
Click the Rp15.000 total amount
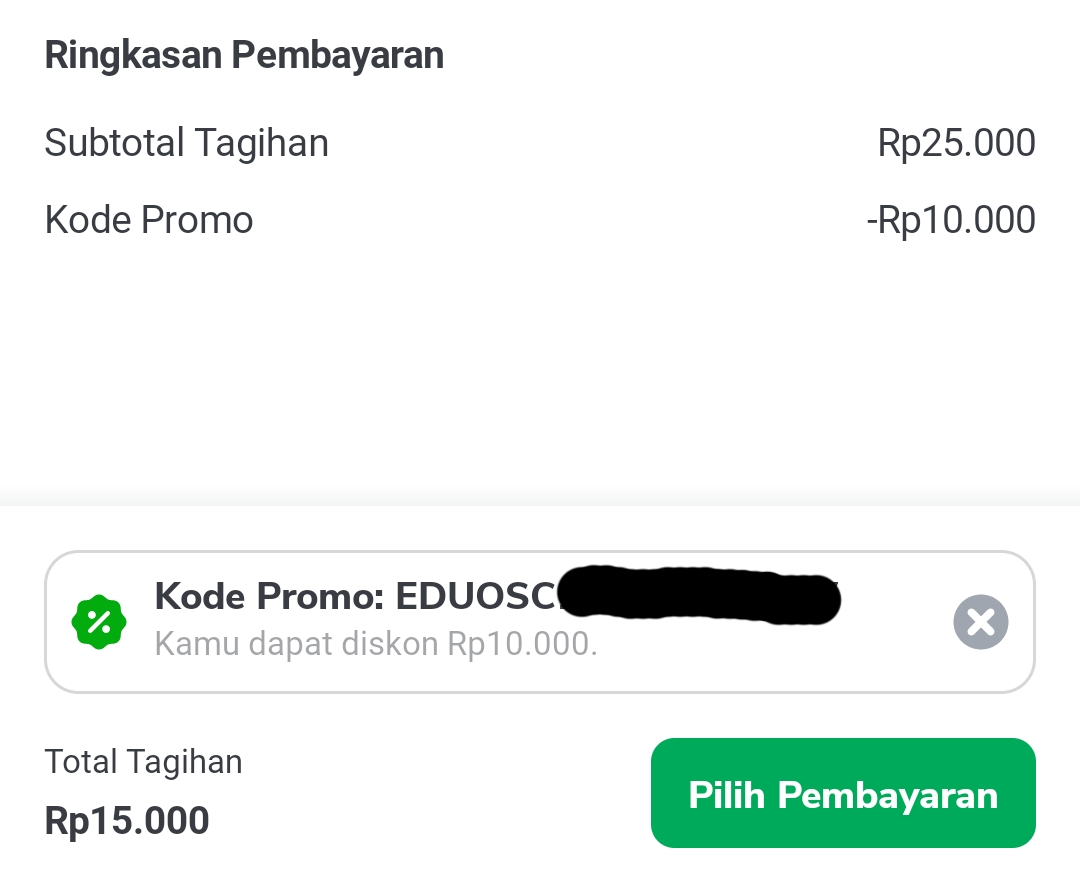(128, 820)
